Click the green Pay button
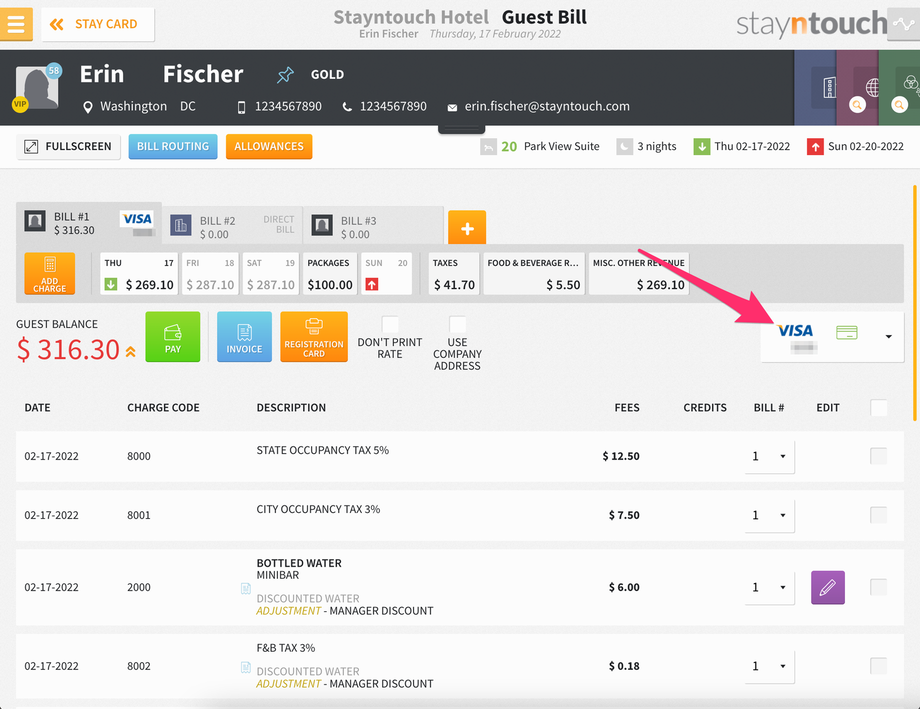 pos(172,337)
